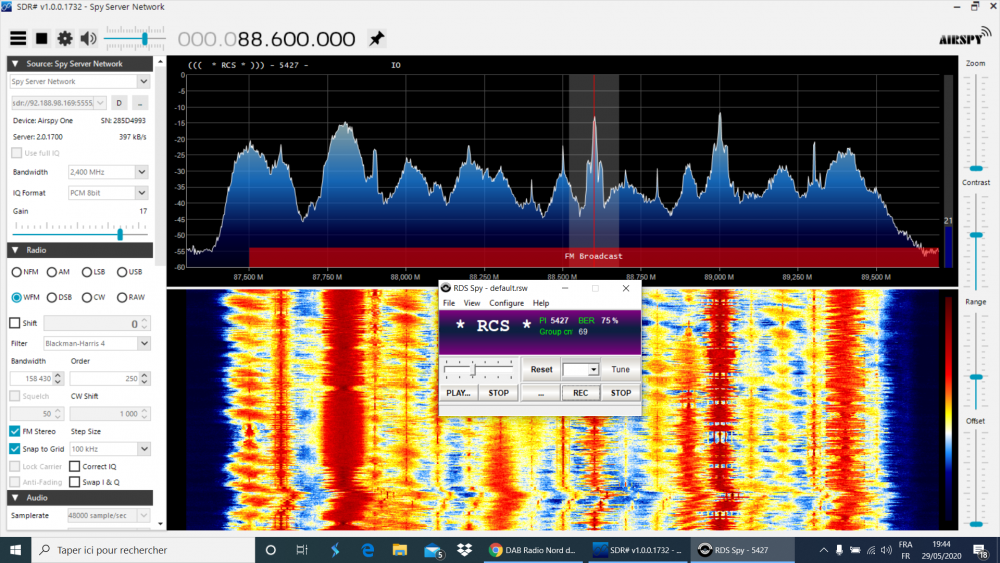Screen dimensions: 1000x563
Task: Click the REC button in RDS Spy
Action: click(580, 393)
